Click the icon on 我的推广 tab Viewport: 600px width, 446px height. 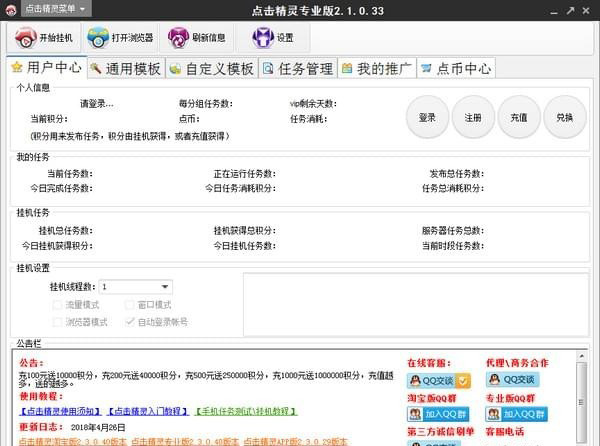tap(347, 68)
